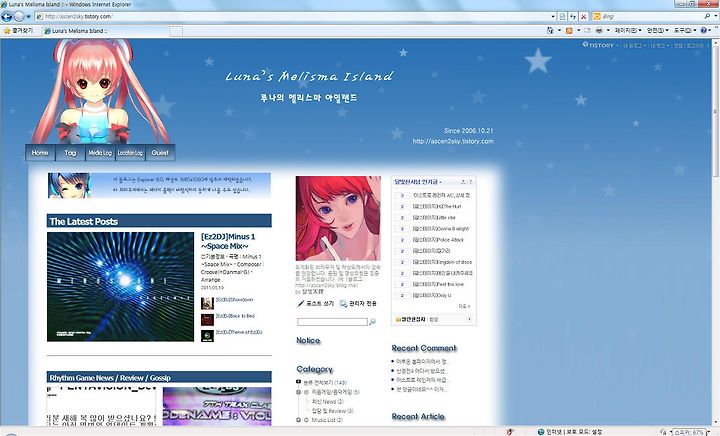Open the Print options dropdown arrow
Screen dimensions: 720x436
click(608, 31)
